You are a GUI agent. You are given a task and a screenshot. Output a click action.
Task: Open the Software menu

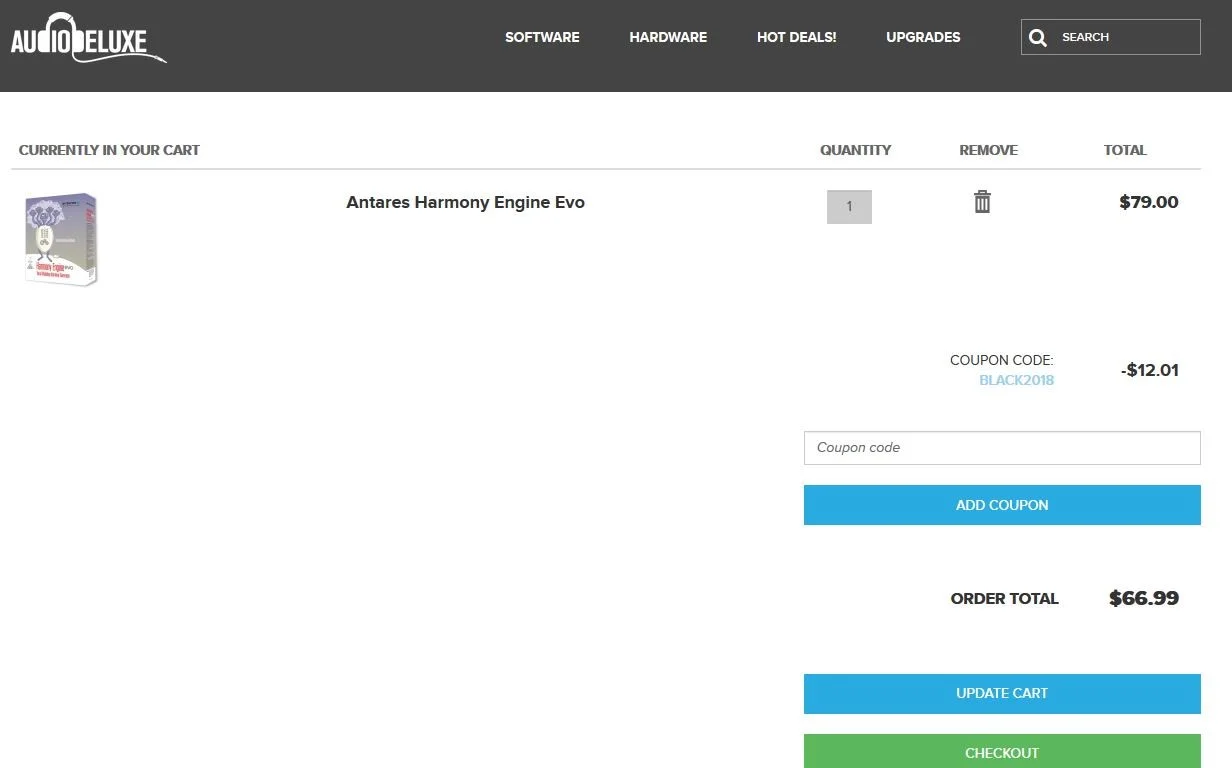[542, 37]
